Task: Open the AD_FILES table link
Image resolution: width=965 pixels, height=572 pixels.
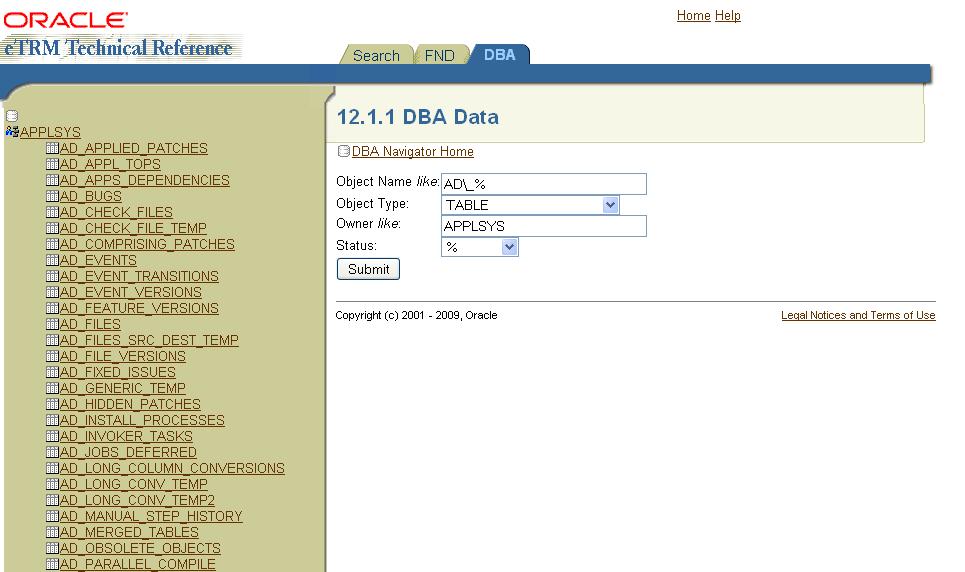Action: point(90,324)
